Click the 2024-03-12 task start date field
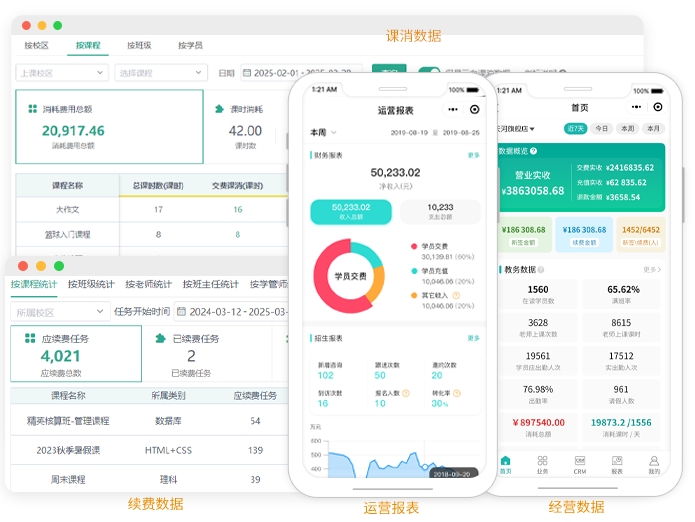This screenshot has width=695, height=522. [231, 312]
